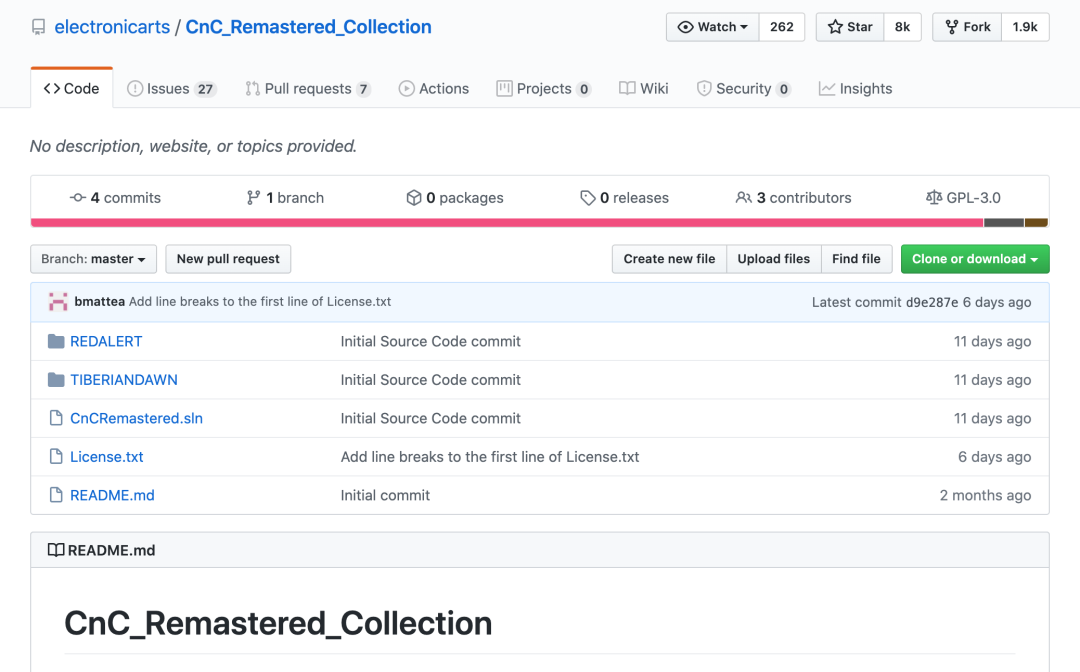Switch to the Issues tab
1080x672 pixels.
pos(171,89)
